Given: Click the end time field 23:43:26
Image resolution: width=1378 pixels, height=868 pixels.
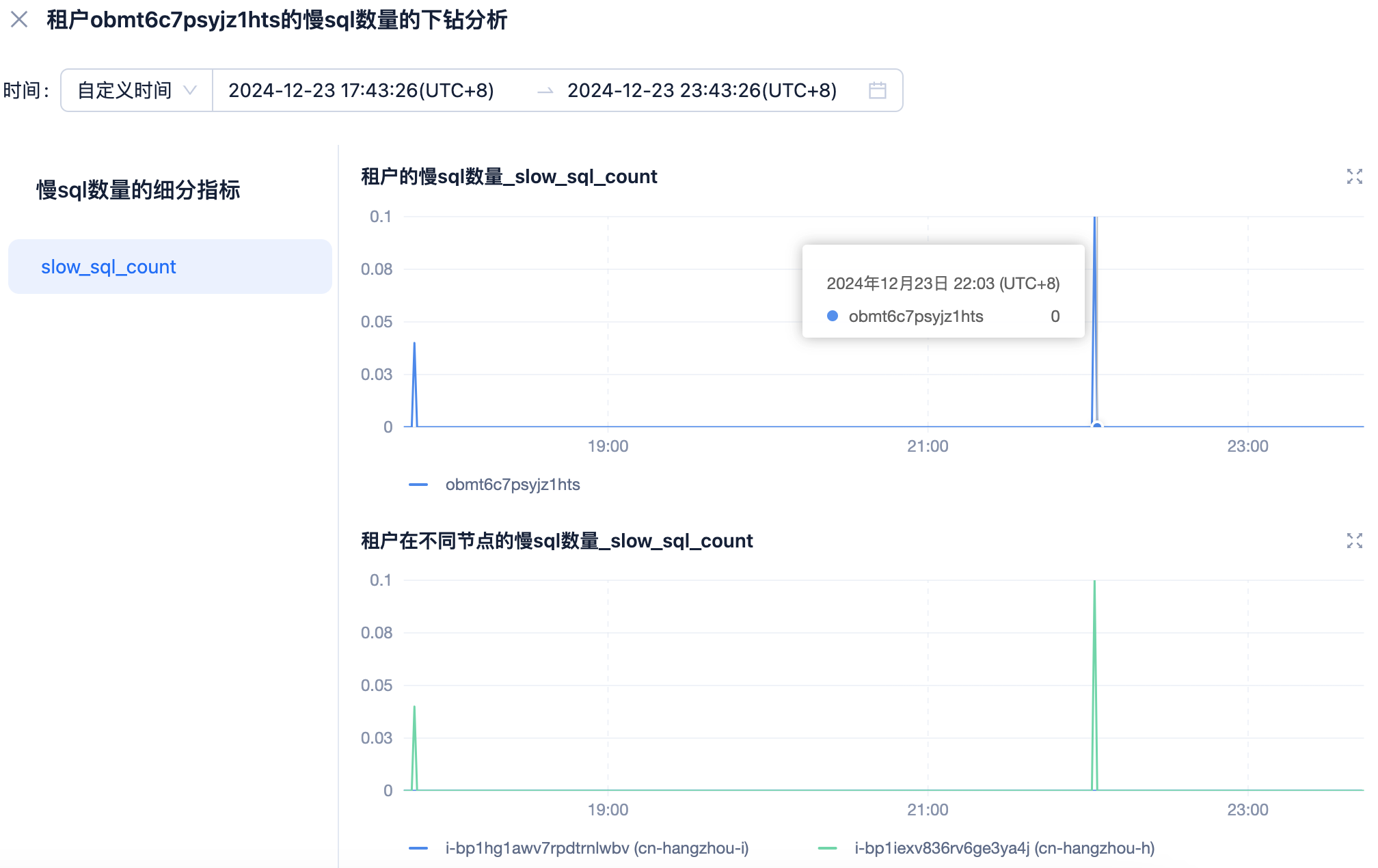Looking at the screenshot, I should tap(701, 90).
